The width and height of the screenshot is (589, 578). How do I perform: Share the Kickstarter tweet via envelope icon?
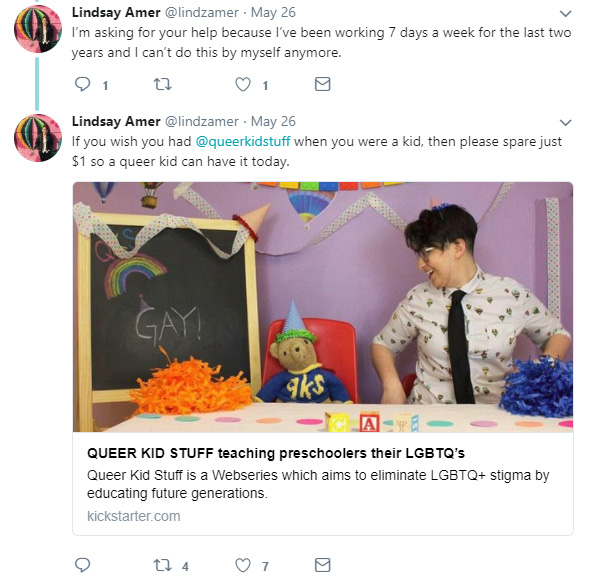pos(322,565)
